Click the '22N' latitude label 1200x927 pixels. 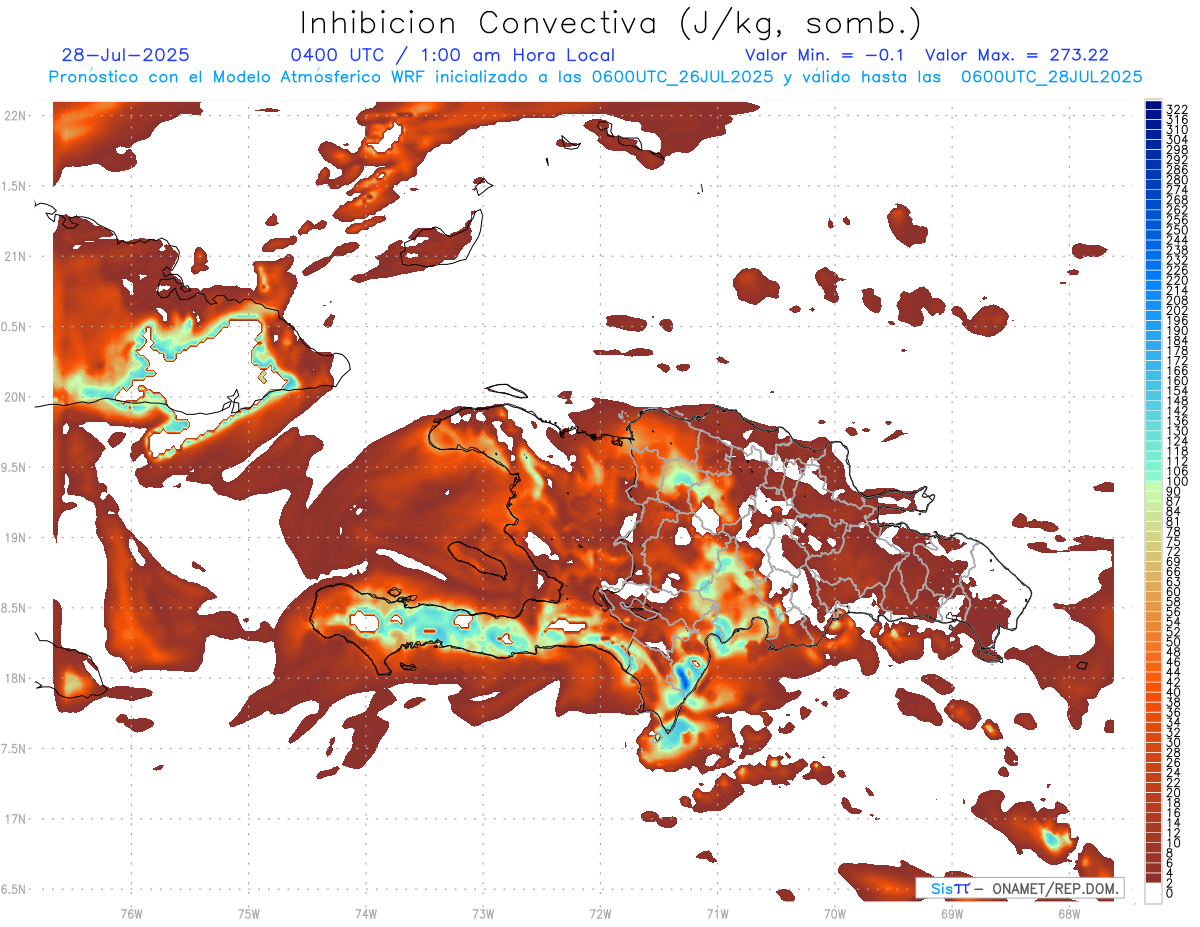(x=15, y=116)
